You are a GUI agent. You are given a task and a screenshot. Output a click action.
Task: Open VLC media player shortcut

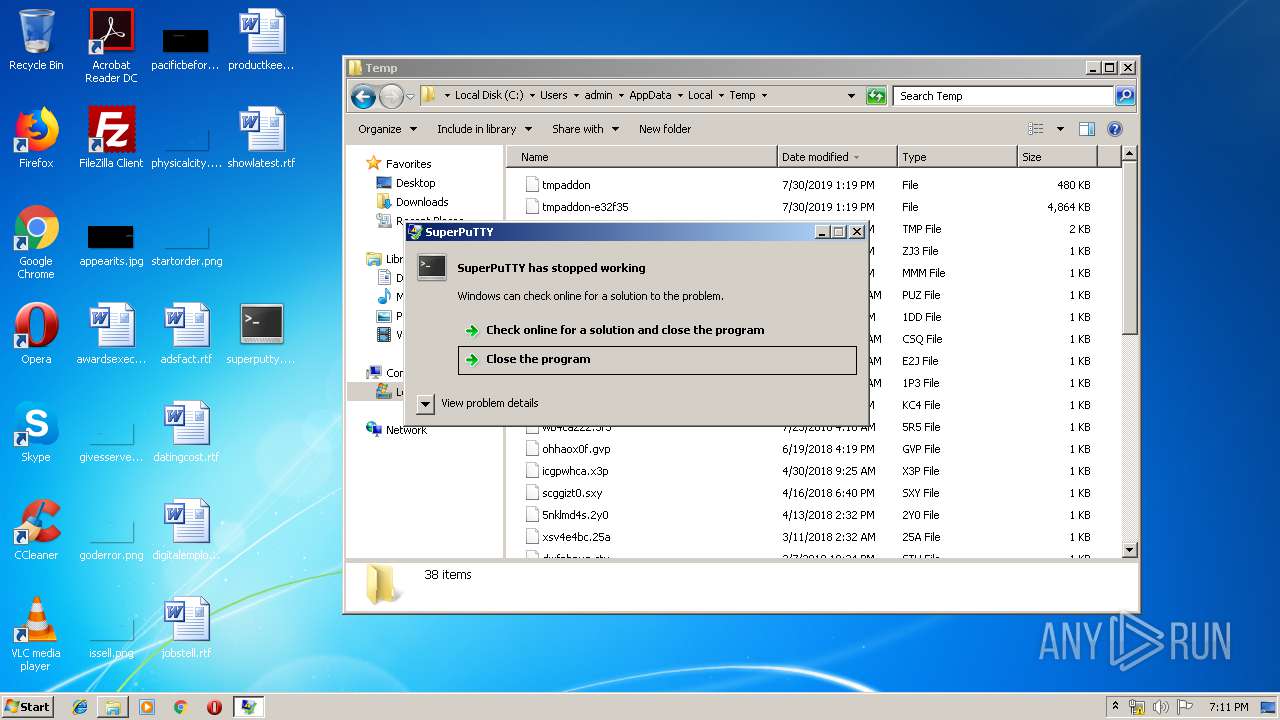coord(36,633)
